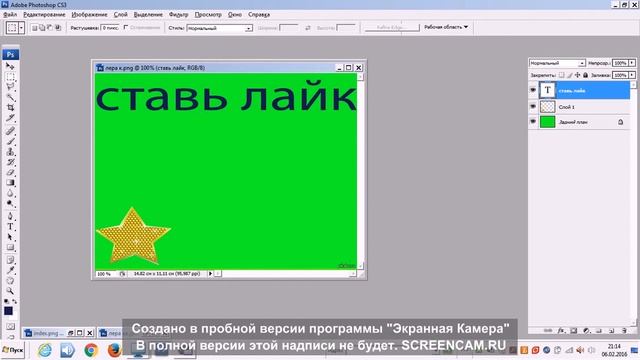The height and width of the screenshot is (360, 640).
Task: Toggle lock transparent pixels
Action: click(x=562, y=75)
